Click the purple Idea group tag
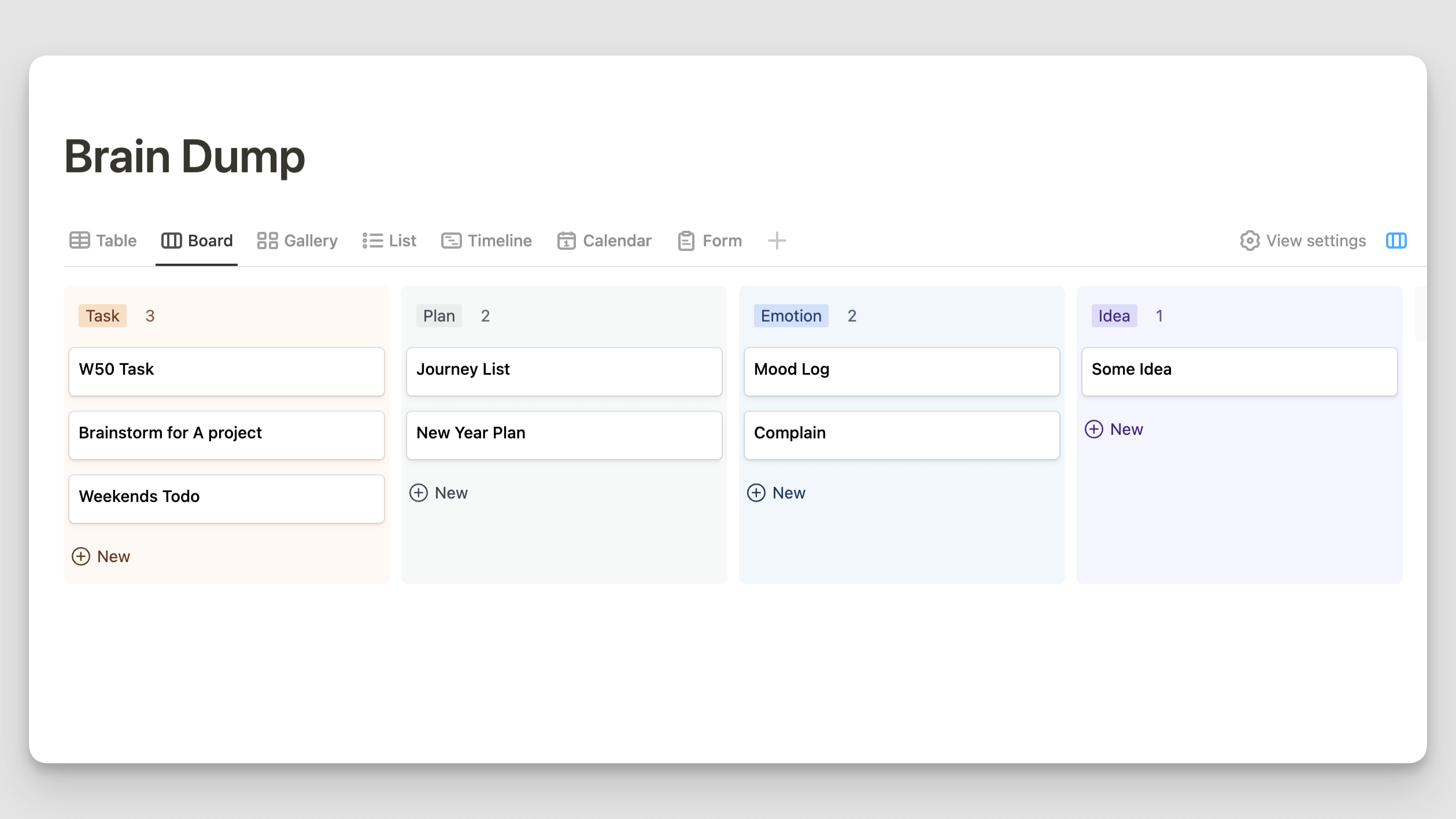 (x=1114, y=316)
